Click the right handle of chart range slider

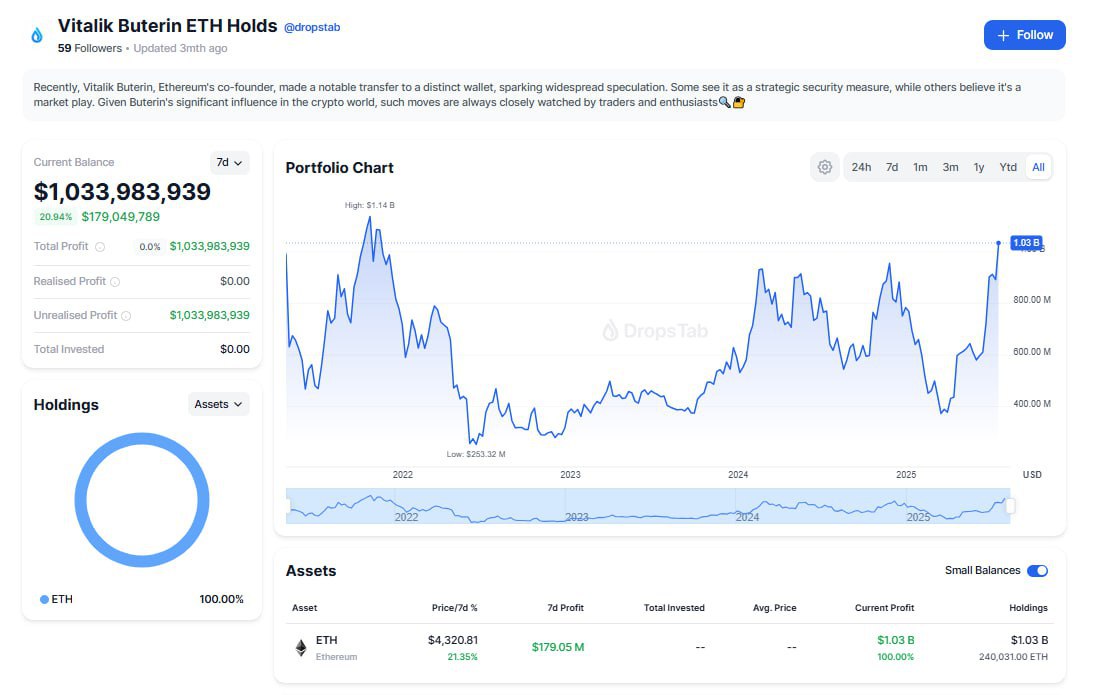pyautogui.click(x=1010, y=506)
